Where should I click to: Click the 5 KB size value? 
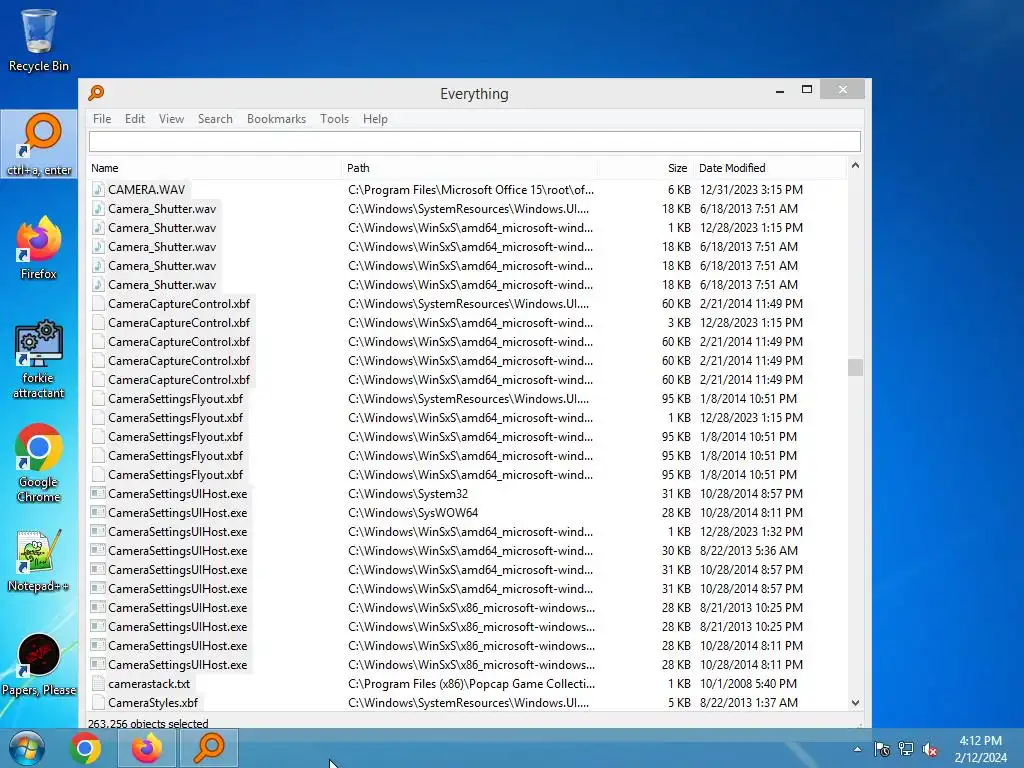679,703
